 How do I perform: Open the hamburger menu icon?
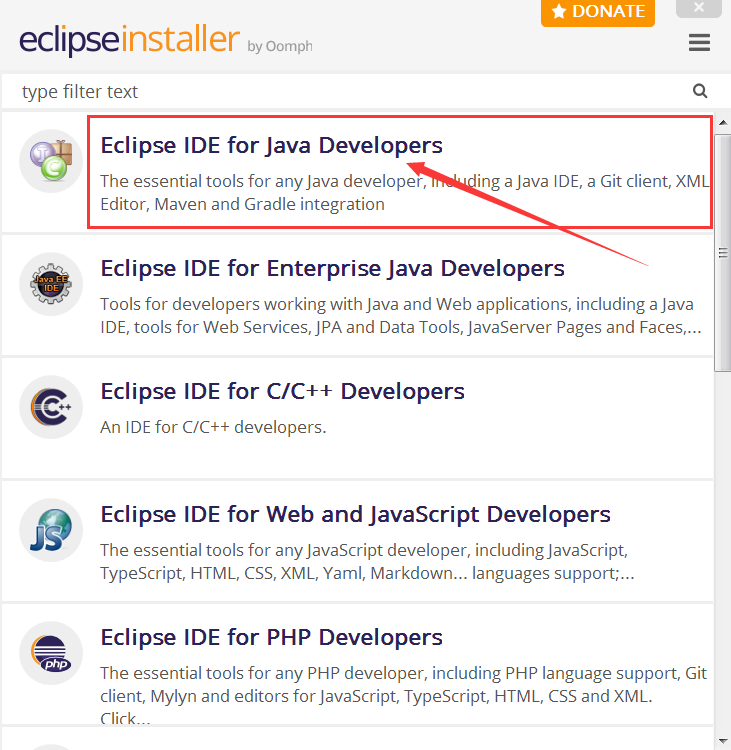pos(699,43)
